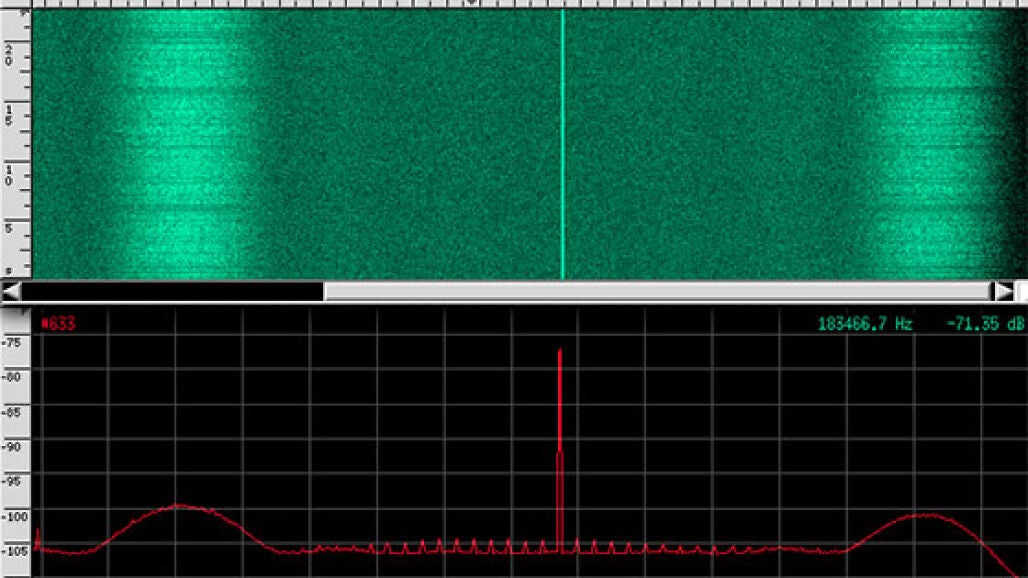
Task: Click the black section of the scrollbar track
Action: pos(172,291)
